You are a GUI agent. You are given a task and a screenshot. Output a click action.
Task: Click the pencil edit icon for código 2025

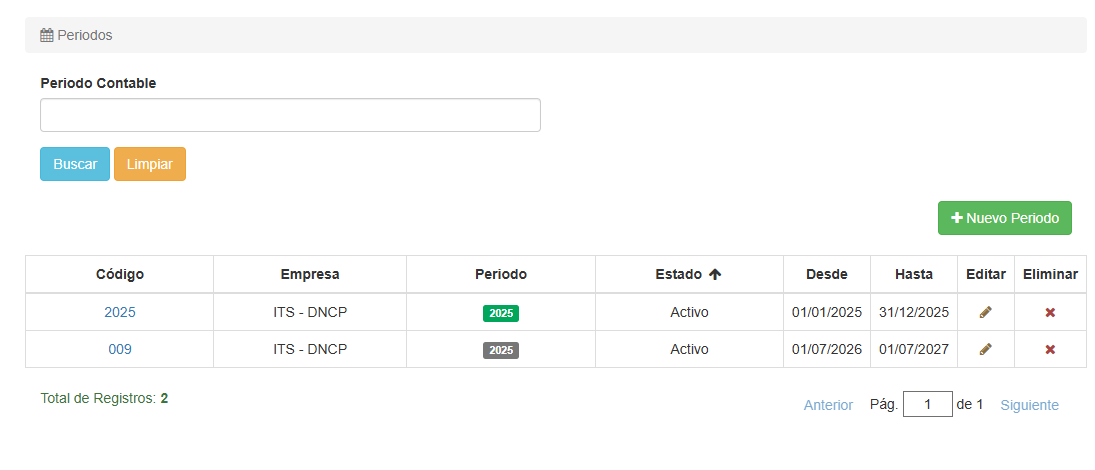pos(985,312)
